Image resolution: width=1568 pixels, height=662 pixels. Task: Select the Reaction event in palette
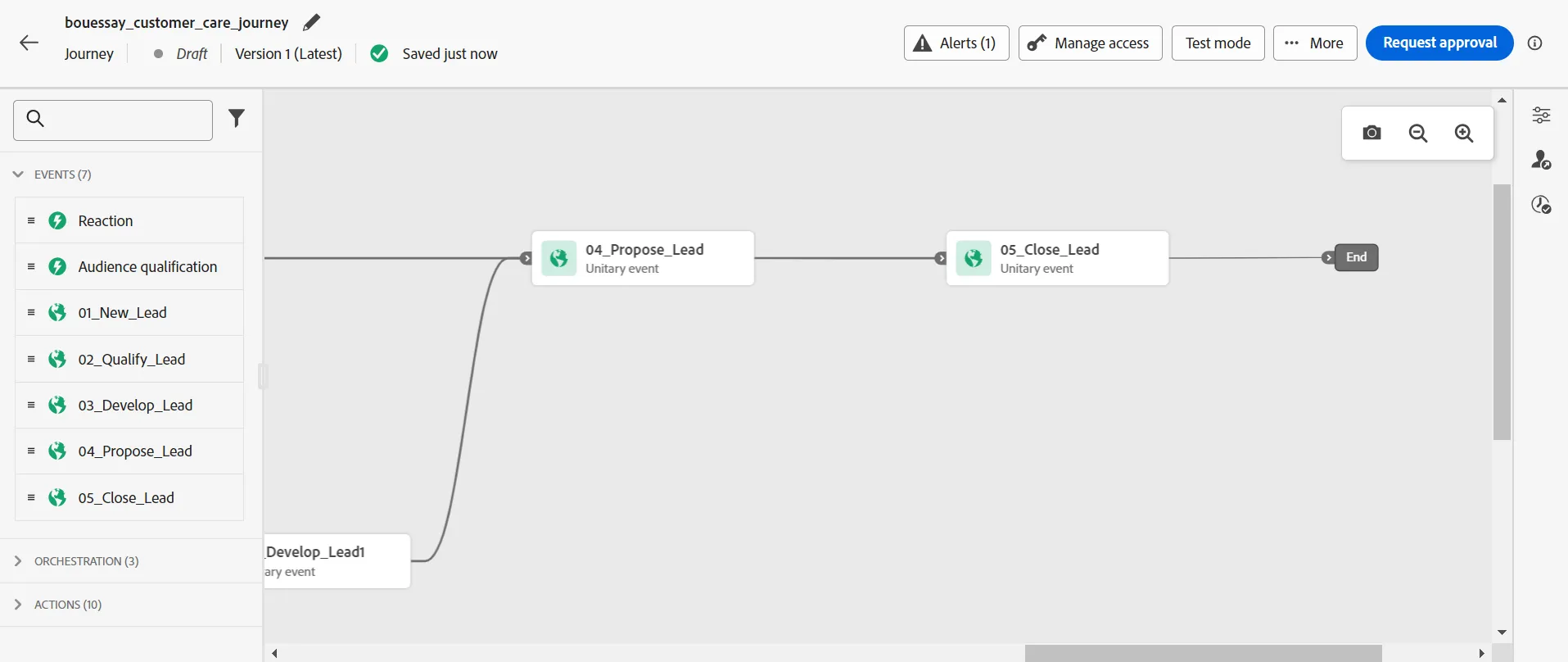tap(129, 220)
